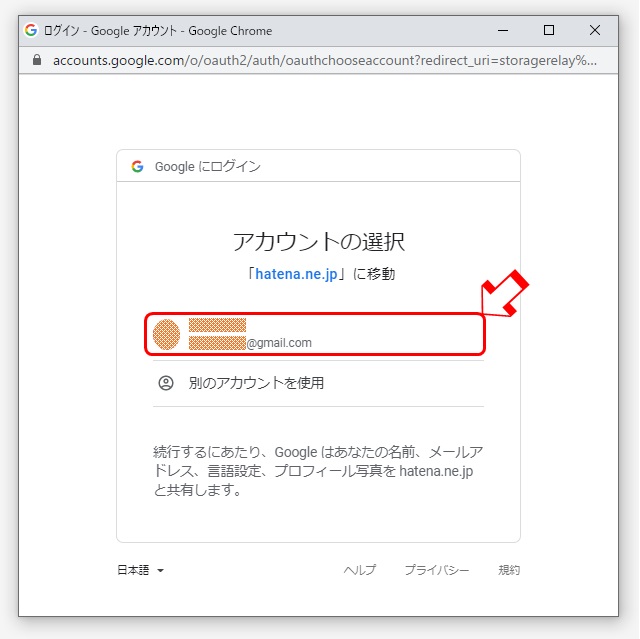
Task: Click the lock icon in address bar
Action: 37,60
